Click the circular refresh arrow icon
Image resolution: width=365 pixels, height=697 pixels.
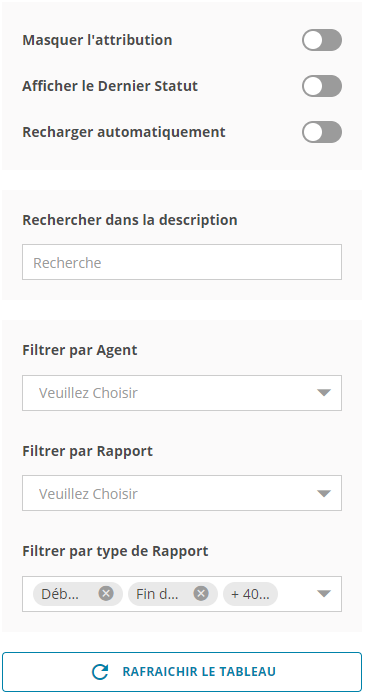[x=100, y=672]
